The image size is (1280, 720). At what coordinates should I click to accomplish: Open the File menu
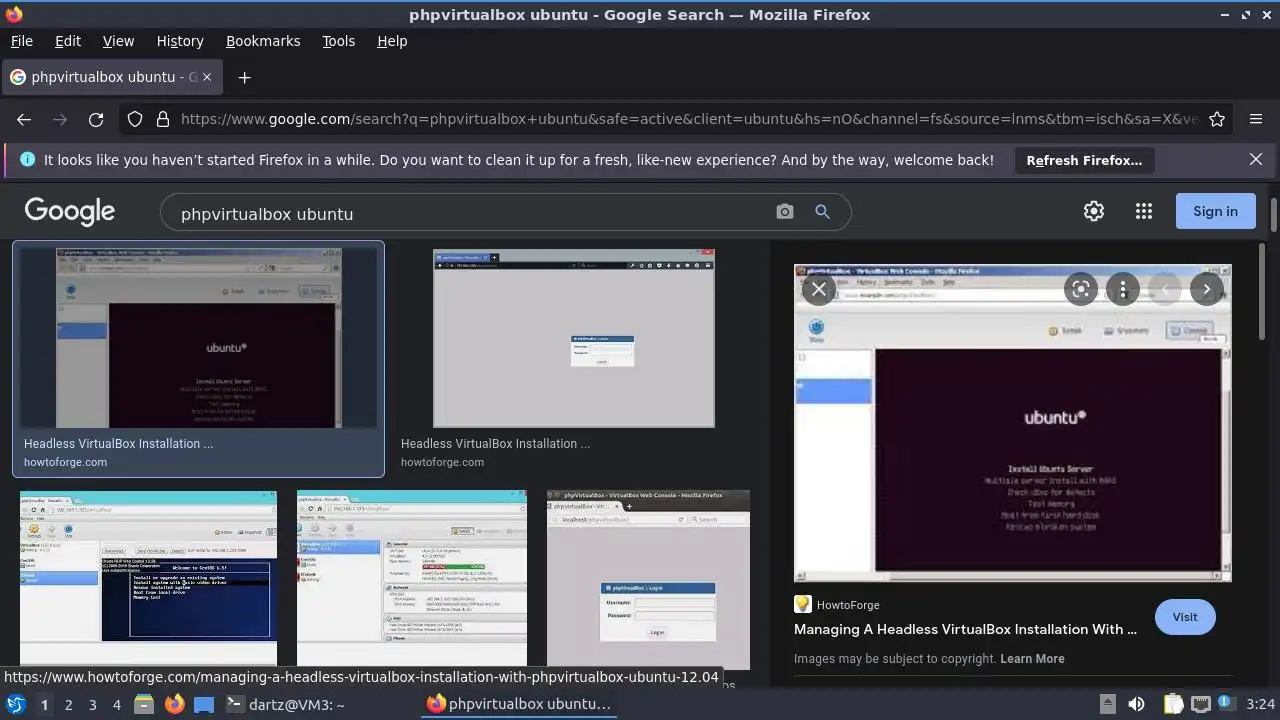point(21,41)
